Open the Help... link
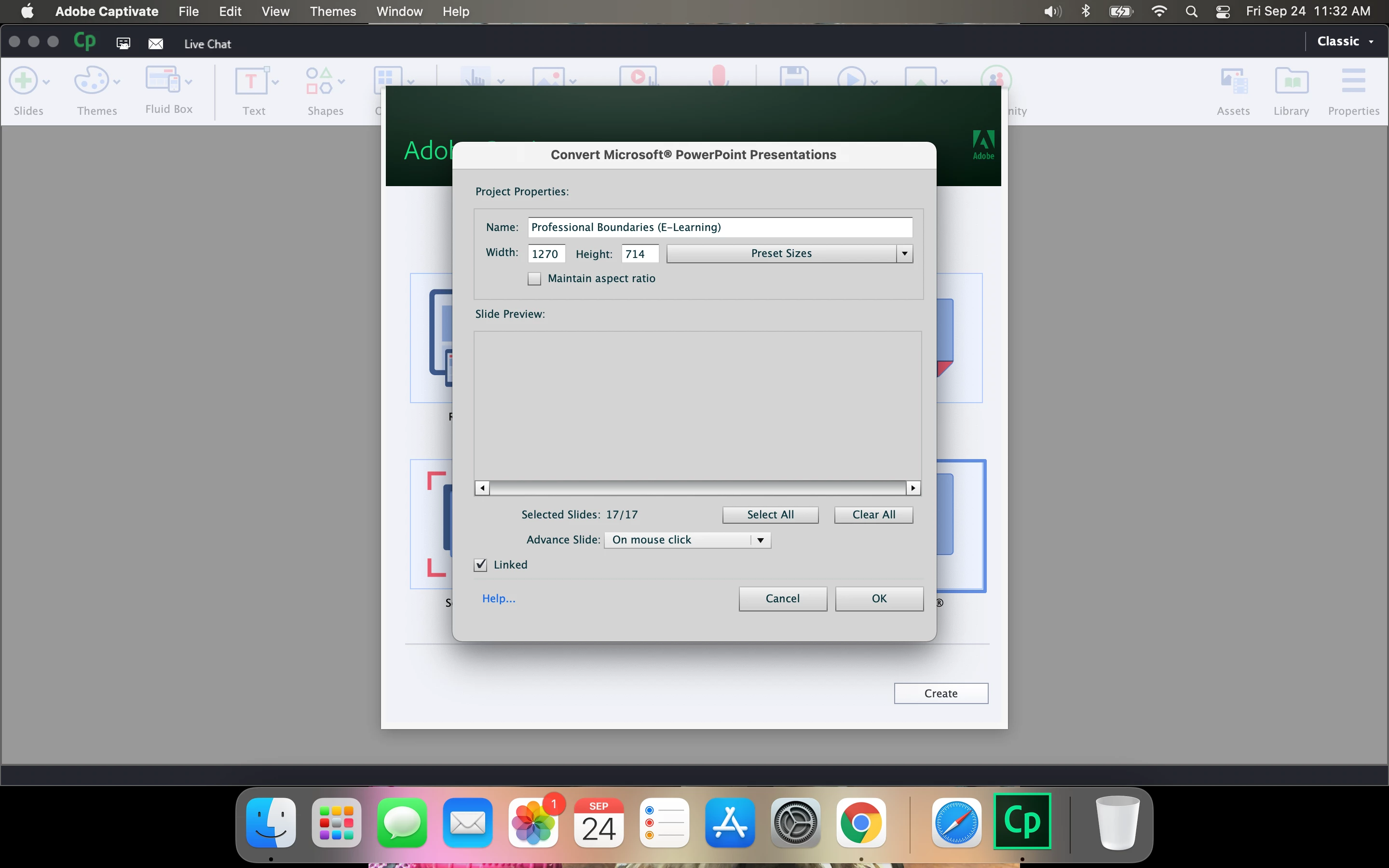Screen dimensions: 1389x868 (x=498, y=599)
